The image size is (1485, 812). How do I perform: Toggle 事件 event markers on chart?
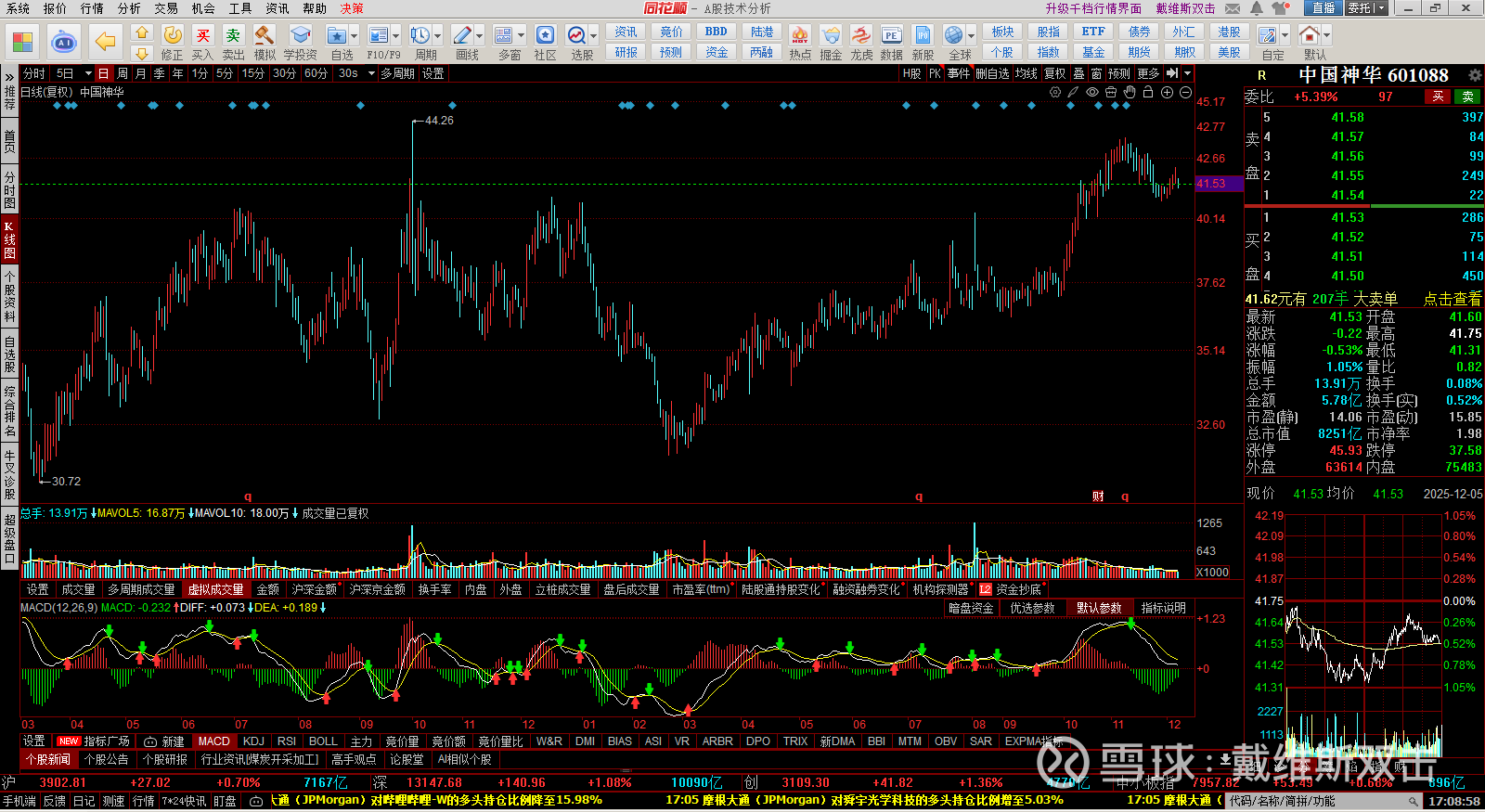959,73
